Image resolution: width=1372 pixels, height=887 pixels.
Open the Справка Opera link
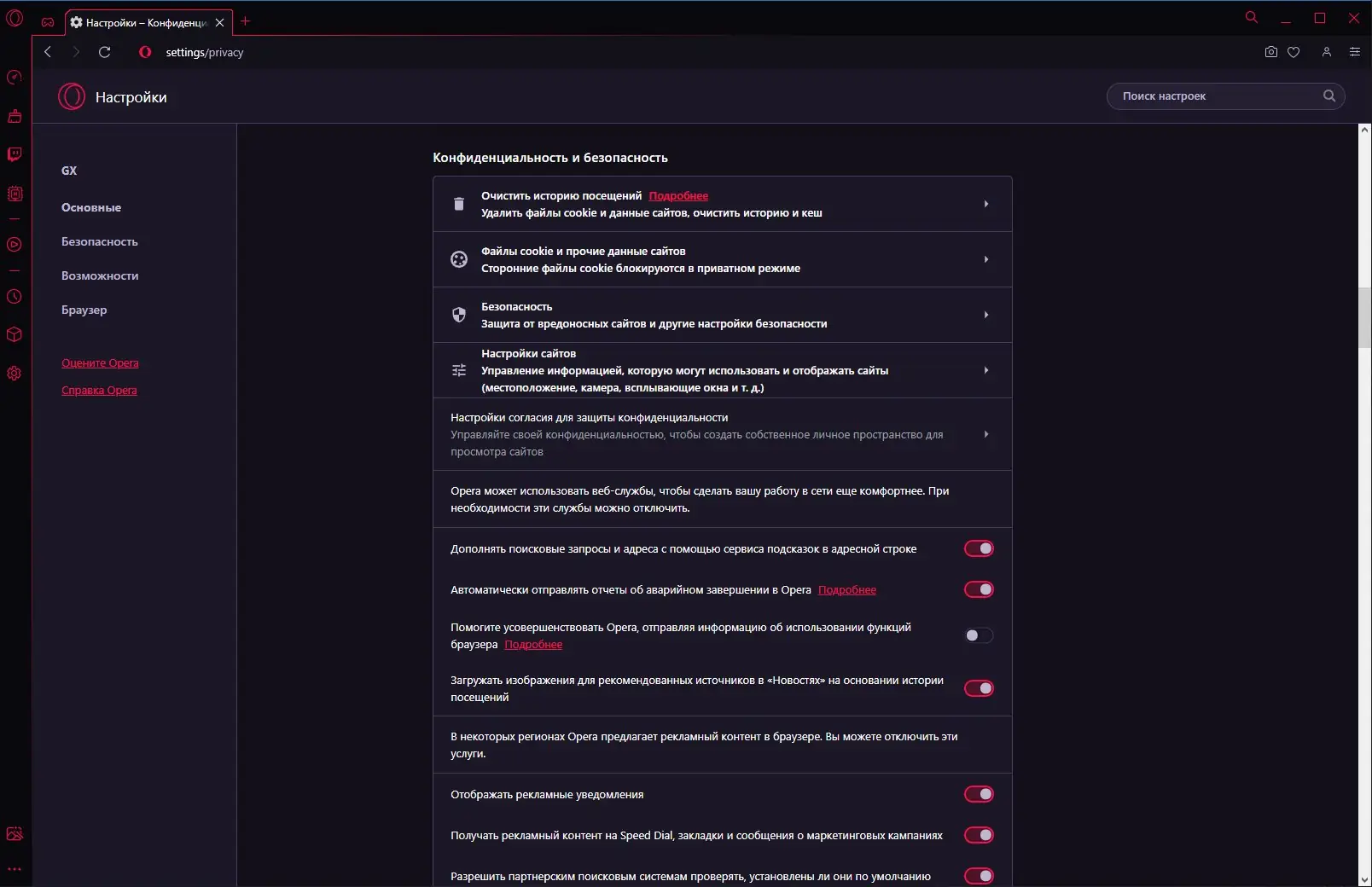99,390
